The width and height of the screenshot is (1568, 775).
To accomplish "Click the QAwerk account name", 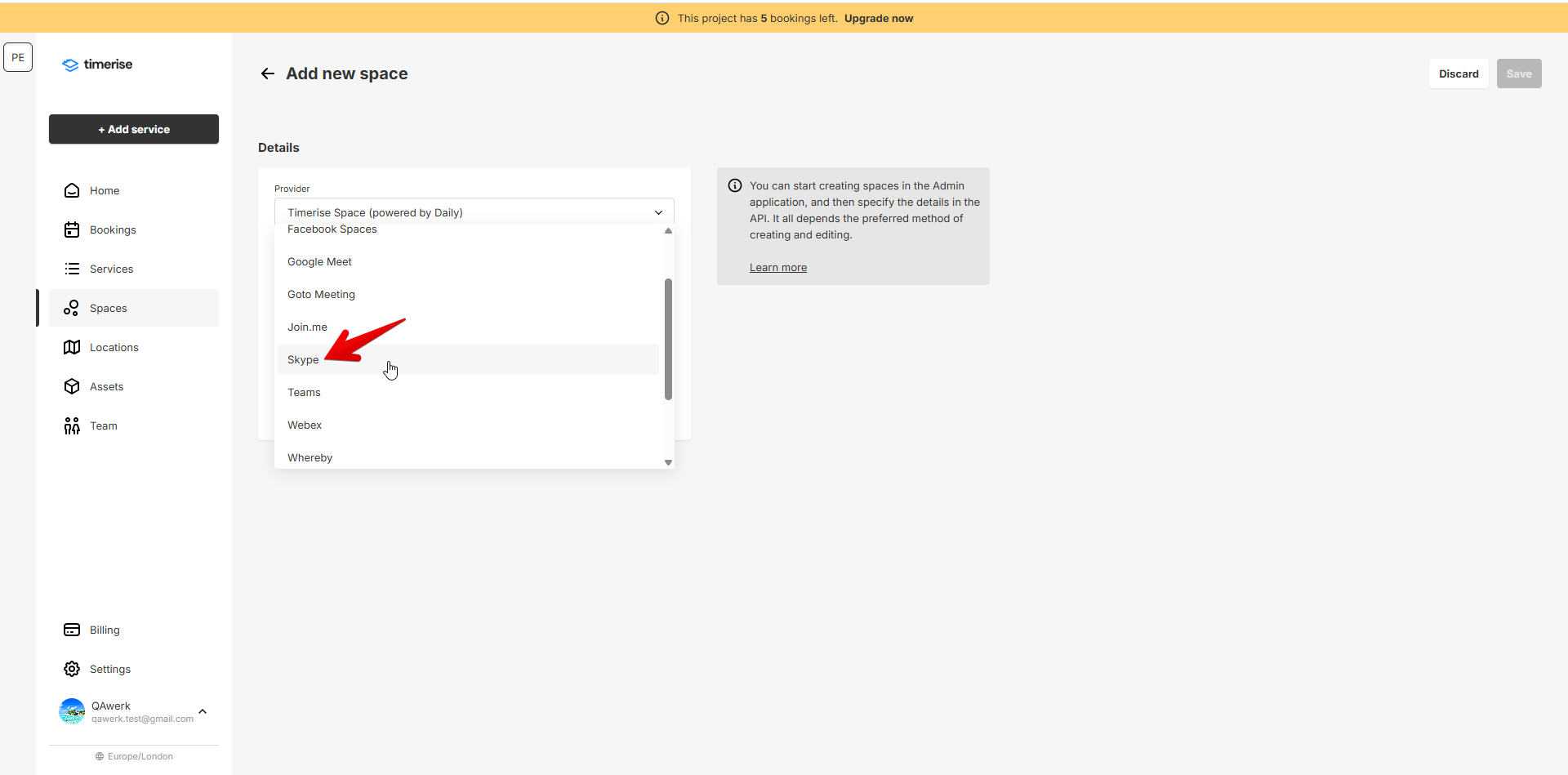I will tap(111, 706).
